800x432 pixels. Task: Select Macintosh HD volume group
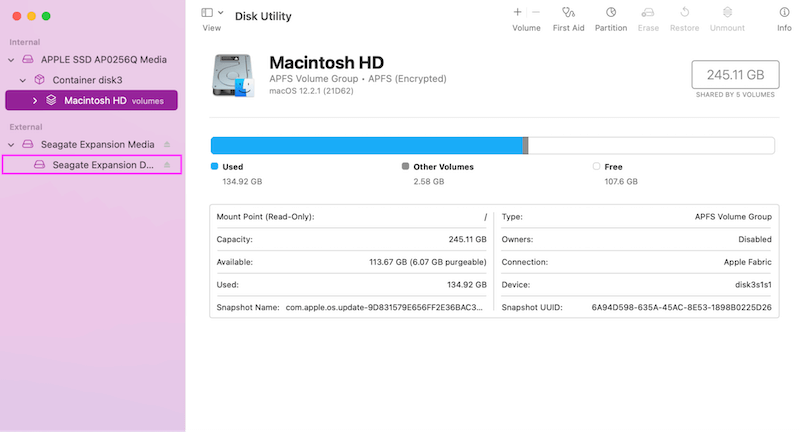coord(91,100)
